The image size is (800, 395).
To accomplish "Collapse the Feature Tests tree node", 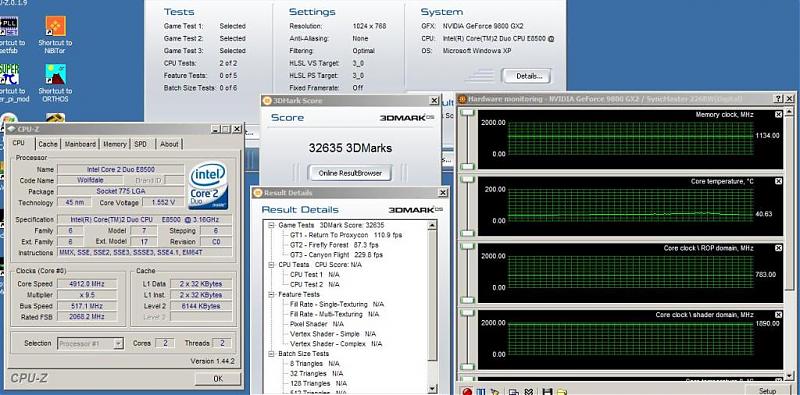I will point(271,294).
